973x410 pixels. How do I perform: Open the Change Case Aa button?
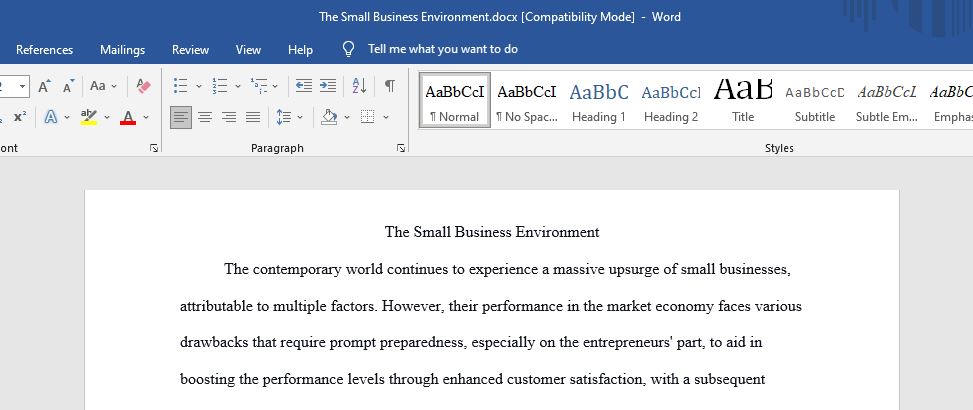pyautogui.click(x=97, y=86)
